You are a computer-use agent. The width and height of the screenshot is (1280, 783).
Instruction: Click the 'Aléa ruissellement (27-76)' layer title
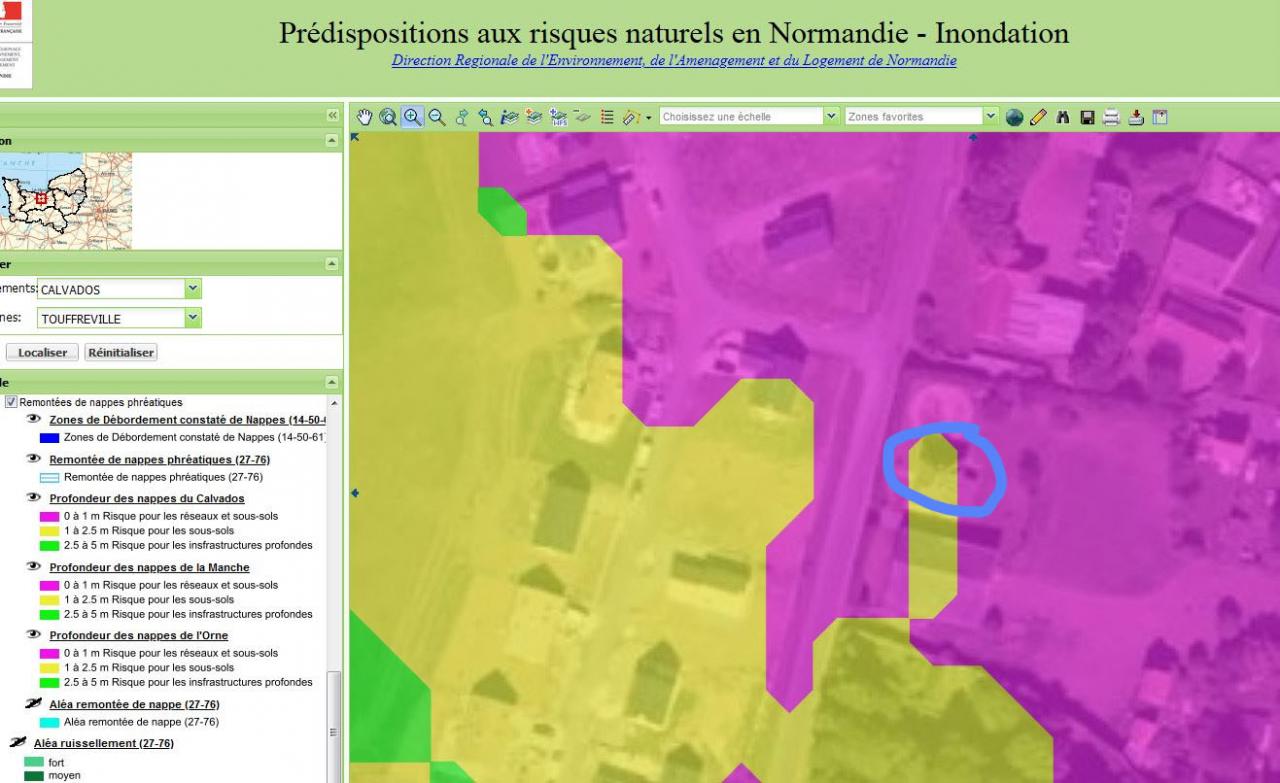click(x=104, y=743)
